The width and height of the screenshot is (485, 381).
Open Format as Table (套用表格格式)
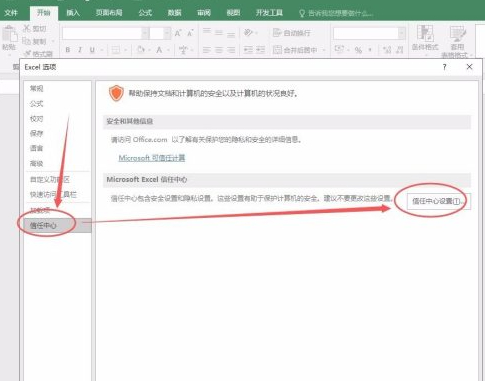(x=458, y=41)
